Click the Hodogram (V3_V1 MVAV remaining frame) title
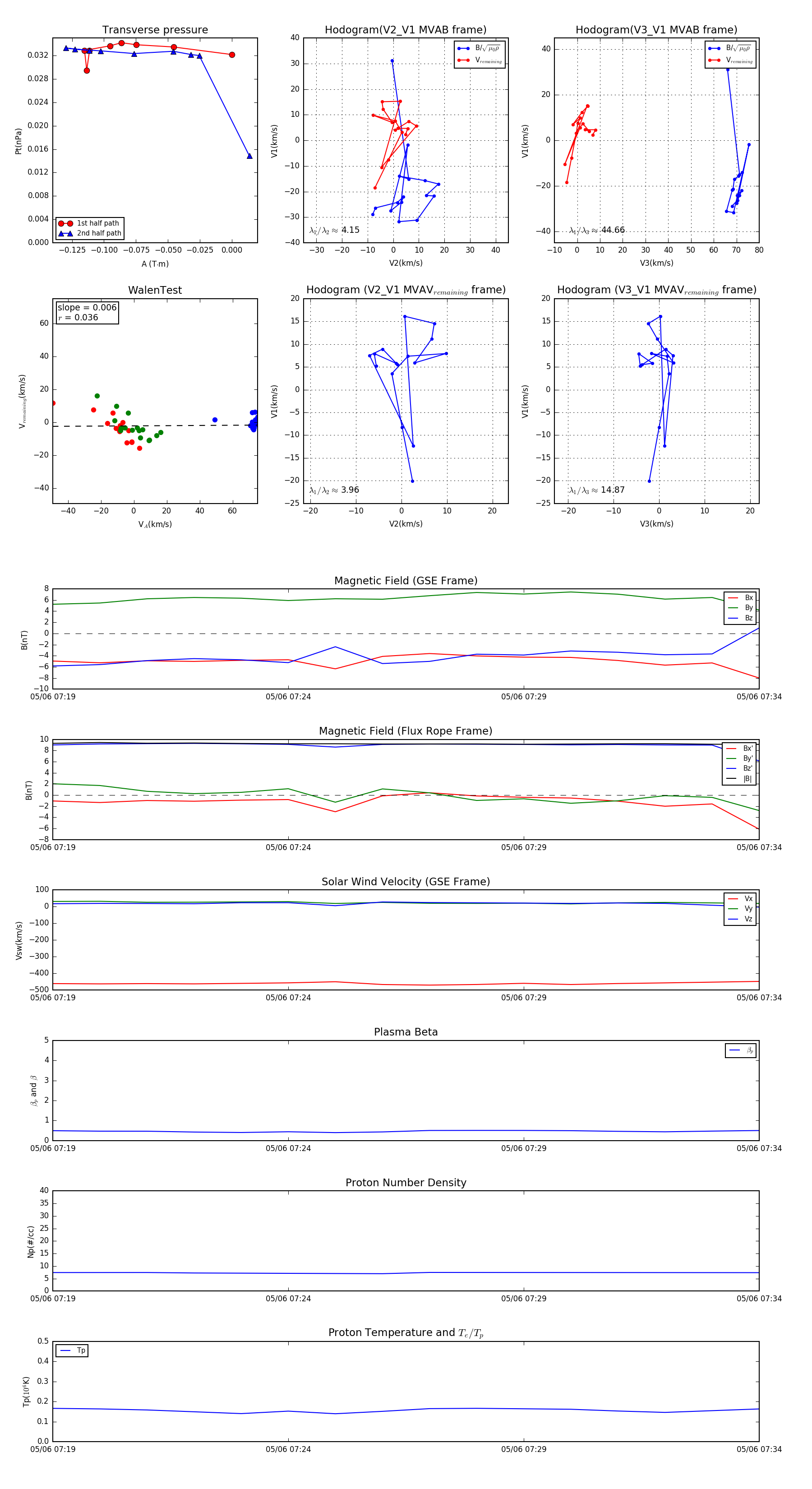This screenshot has width=812, height=1489. point(656,290)
